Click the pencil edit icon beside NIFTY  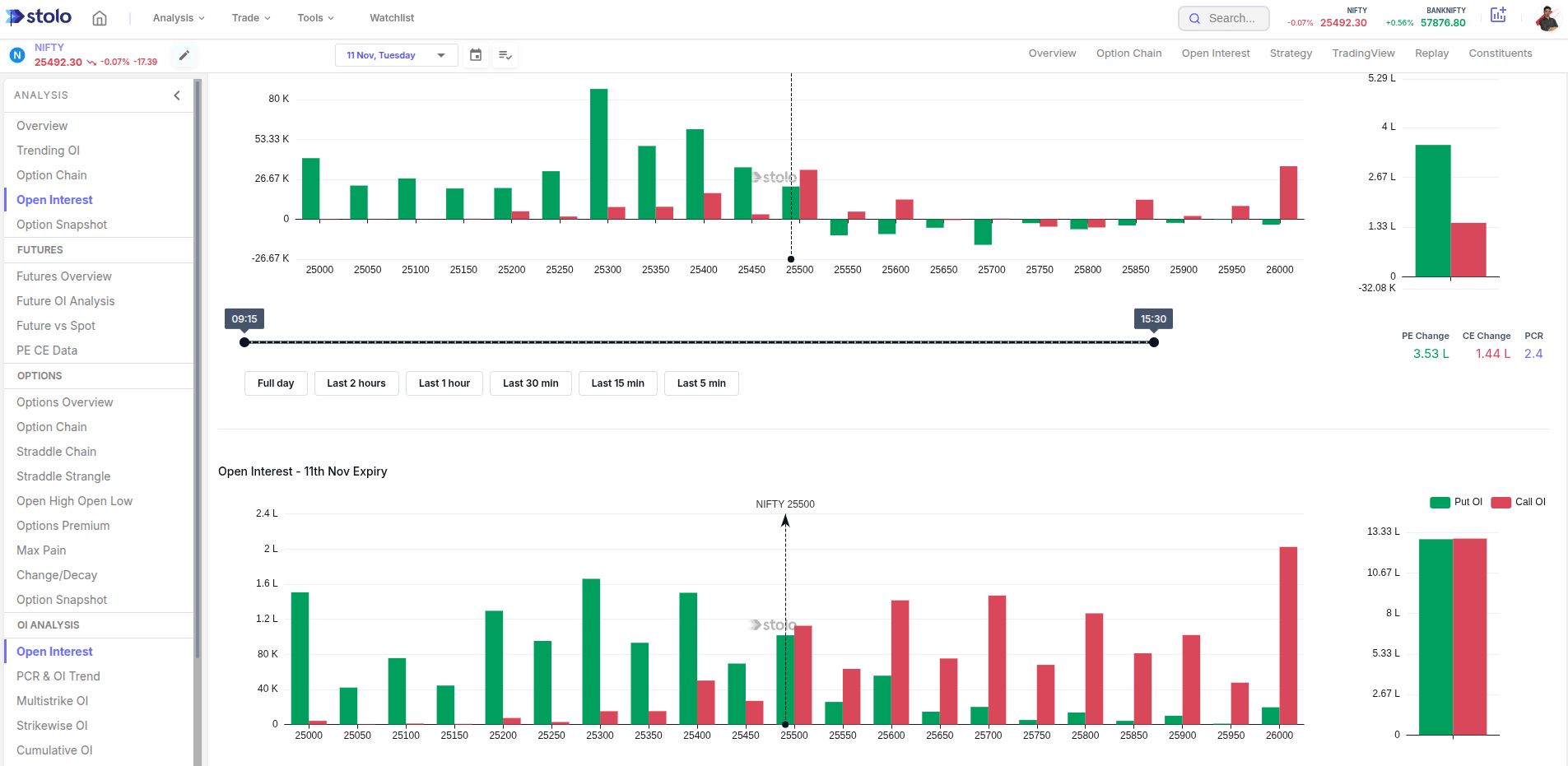click(x=184, y=55)
